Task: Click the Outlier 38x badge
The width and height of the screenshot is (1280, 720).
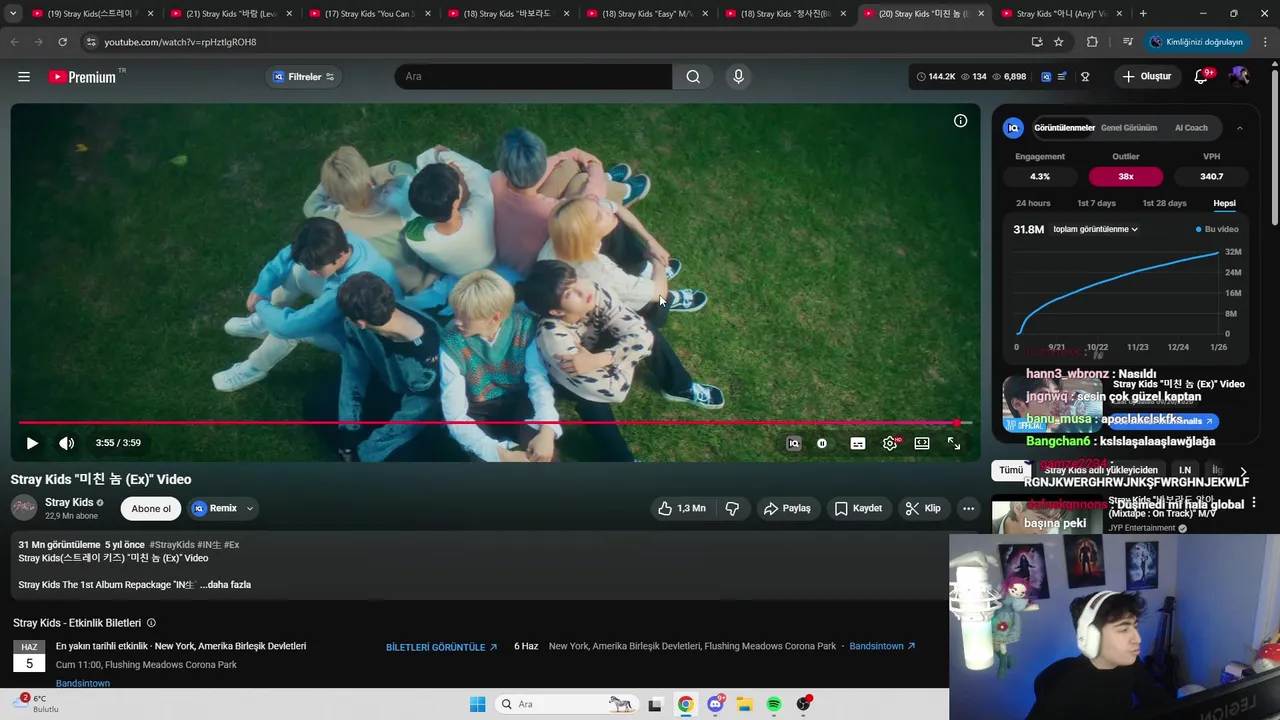Action: (1126, 176)
